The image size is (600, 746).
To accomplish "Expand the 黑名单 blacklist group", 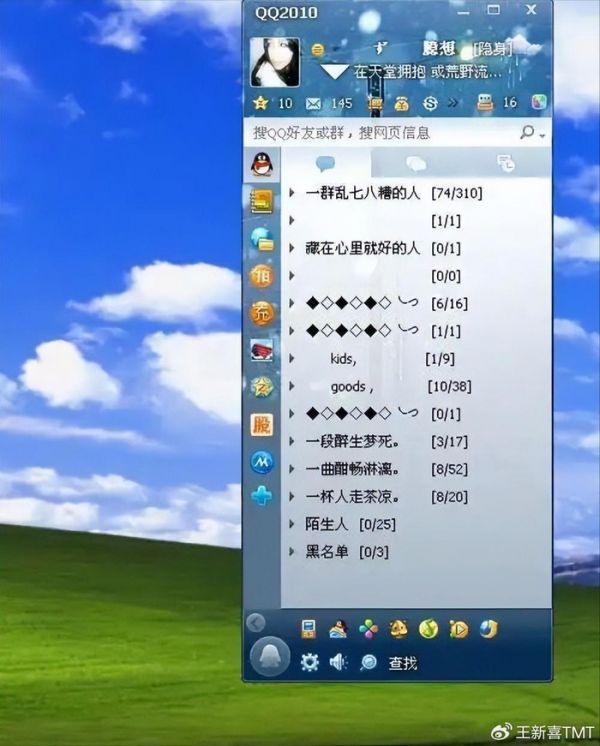I will tap(326, 551).
